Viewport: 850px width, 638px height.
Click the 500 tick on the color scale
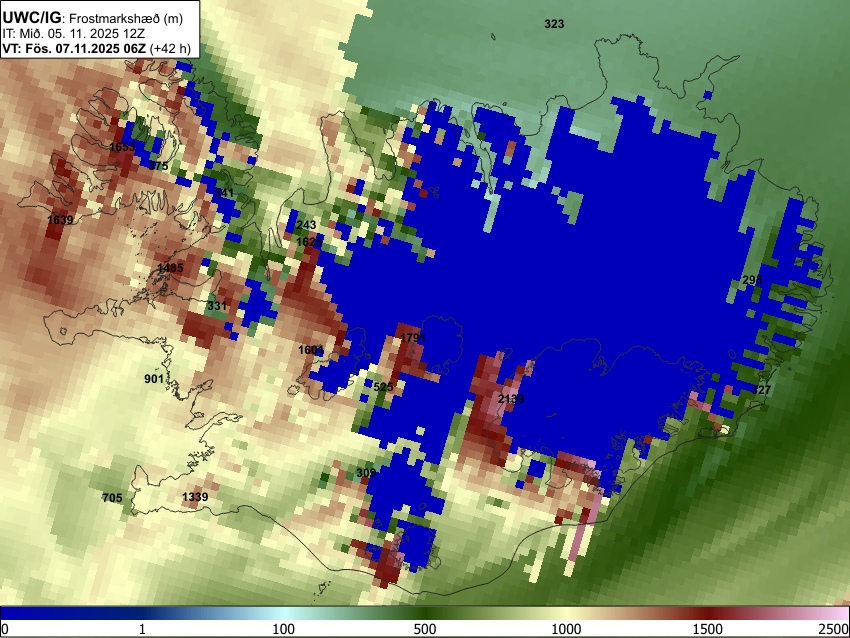424,629
